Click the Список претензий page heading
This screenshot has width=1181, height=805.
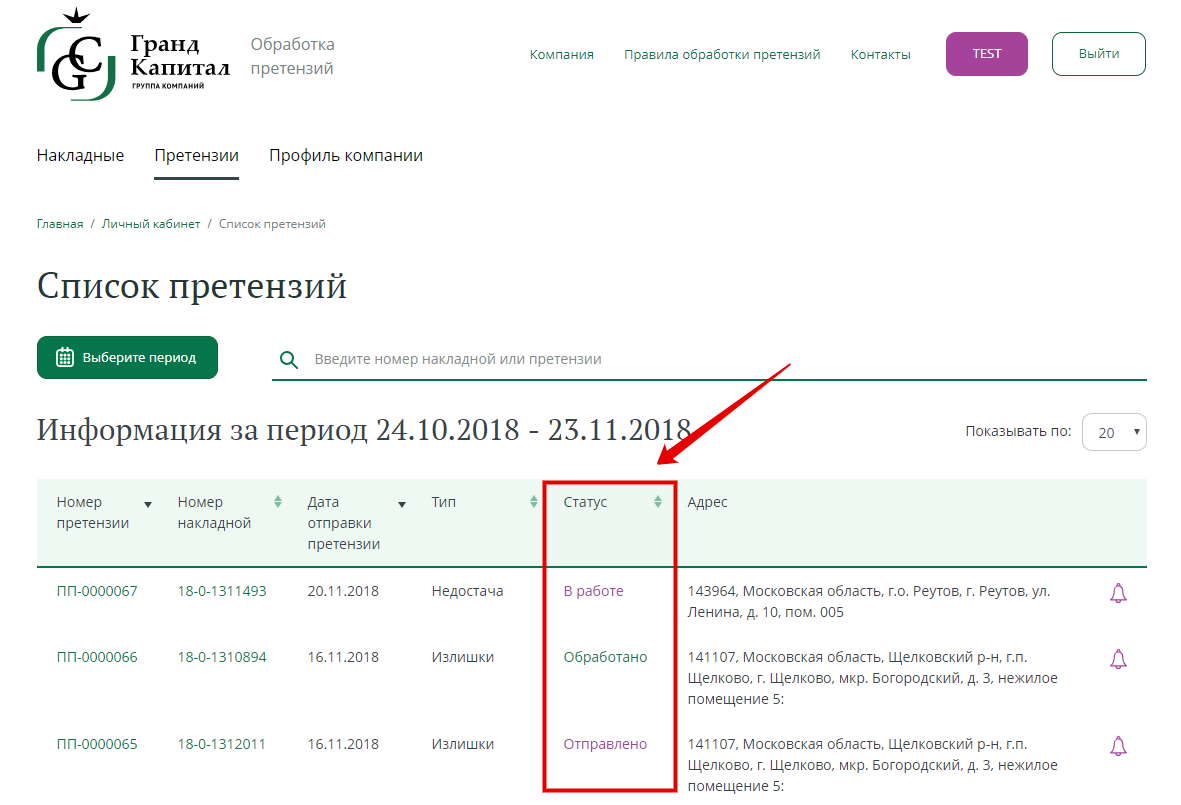(191, 286)
